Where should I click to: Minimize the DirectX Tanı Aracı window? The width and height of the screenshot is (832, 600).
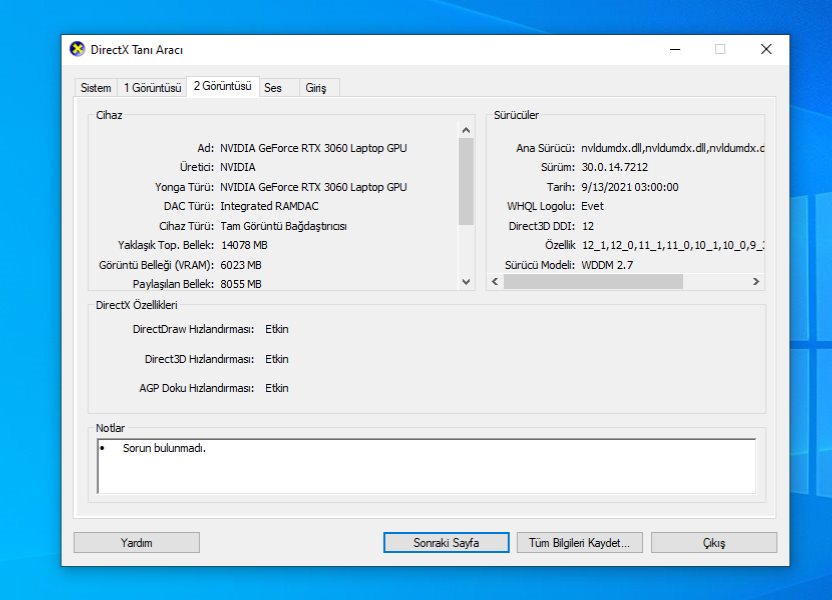(x=675, y=49)
